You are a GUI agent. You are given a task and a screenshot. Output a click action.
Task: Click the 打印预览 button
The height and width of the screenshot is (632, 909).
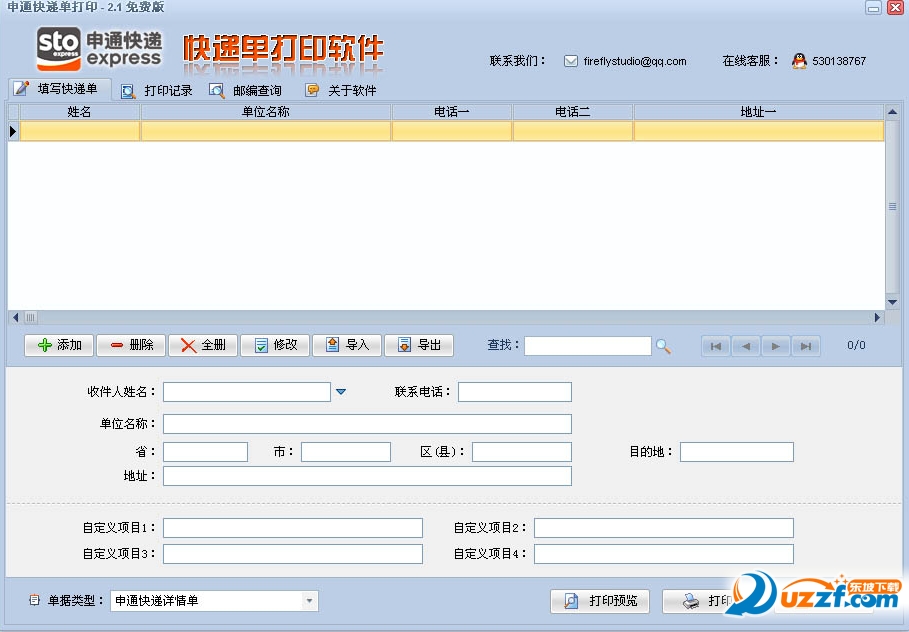600,601
